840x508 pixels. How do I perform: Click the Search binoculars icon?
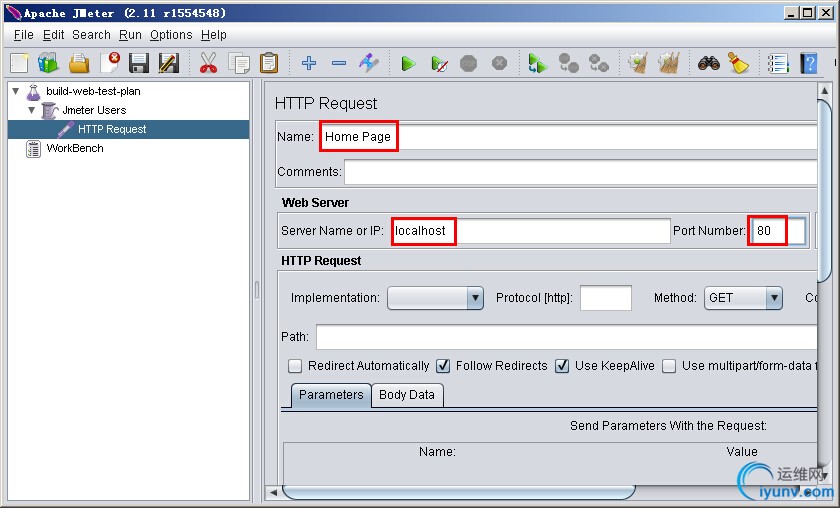coord(709,63)
